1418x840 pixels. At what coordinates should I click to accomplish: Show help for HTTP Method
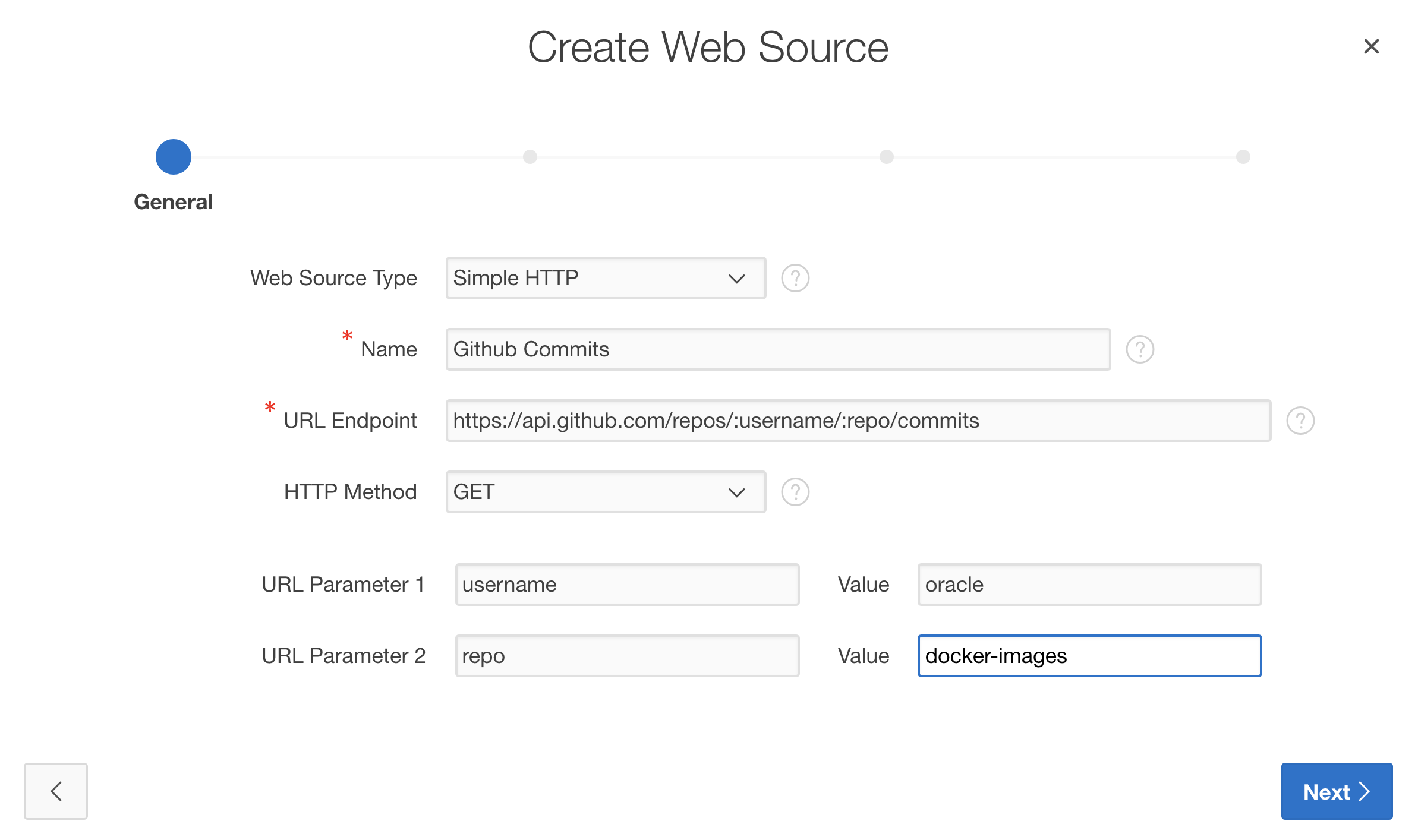[795, 492]
